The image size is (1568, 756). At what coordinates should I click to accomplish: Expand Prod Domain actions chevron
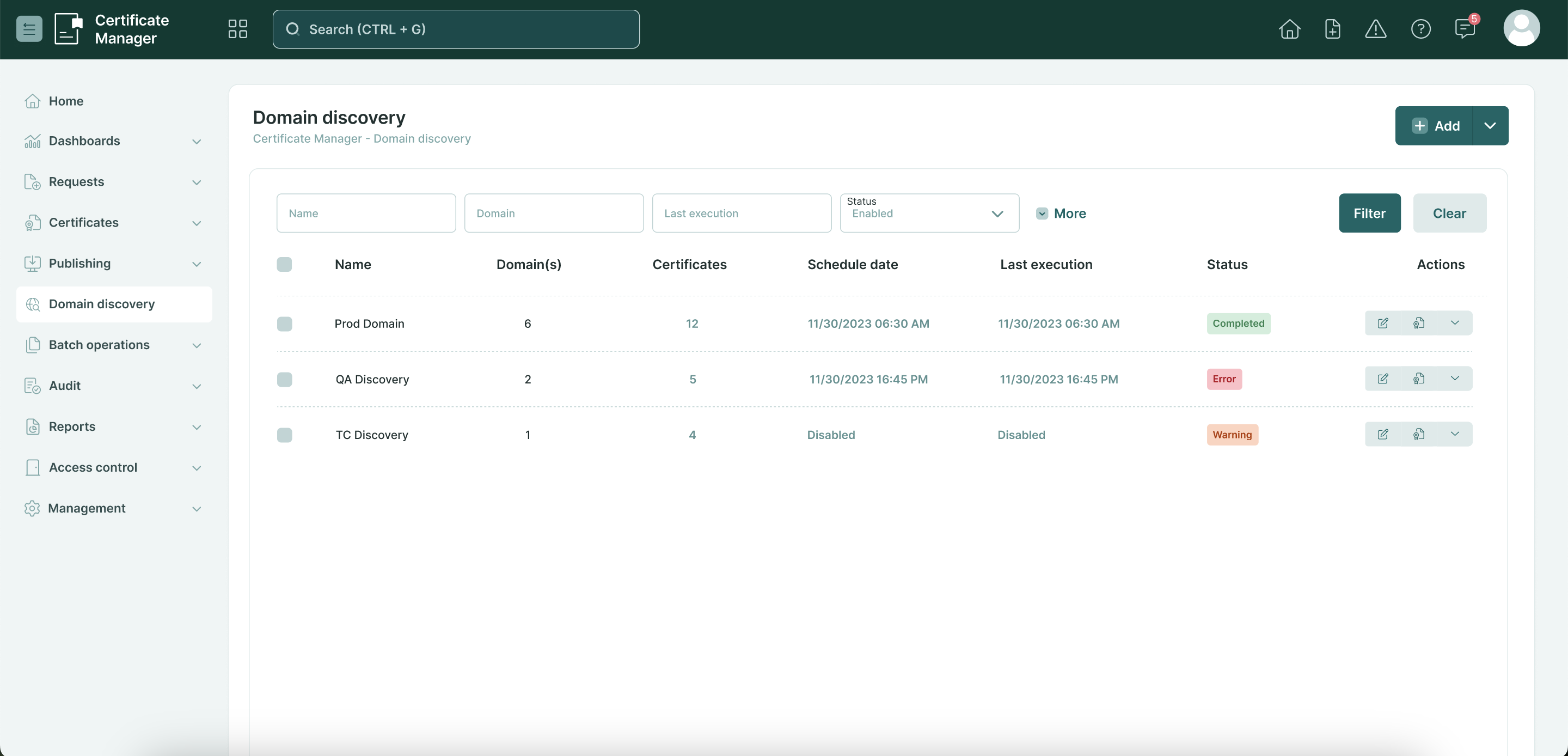tap(1455, 323)
